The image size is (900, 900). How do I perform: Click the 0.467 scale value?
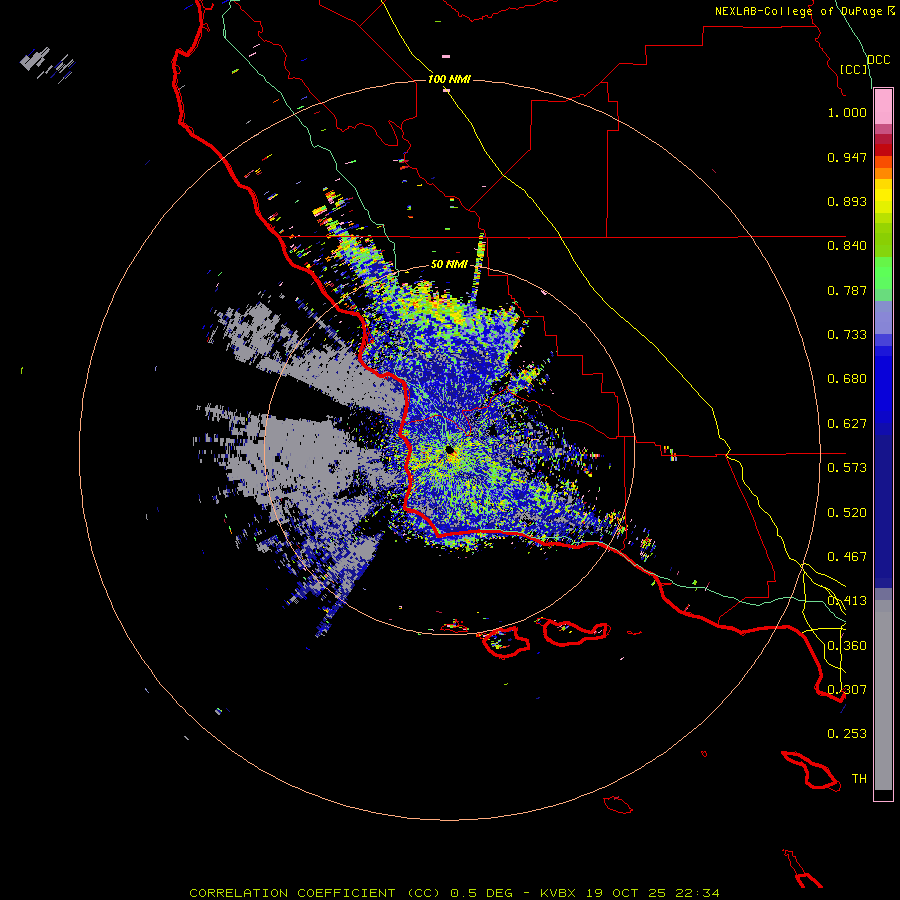click(847, 557)
